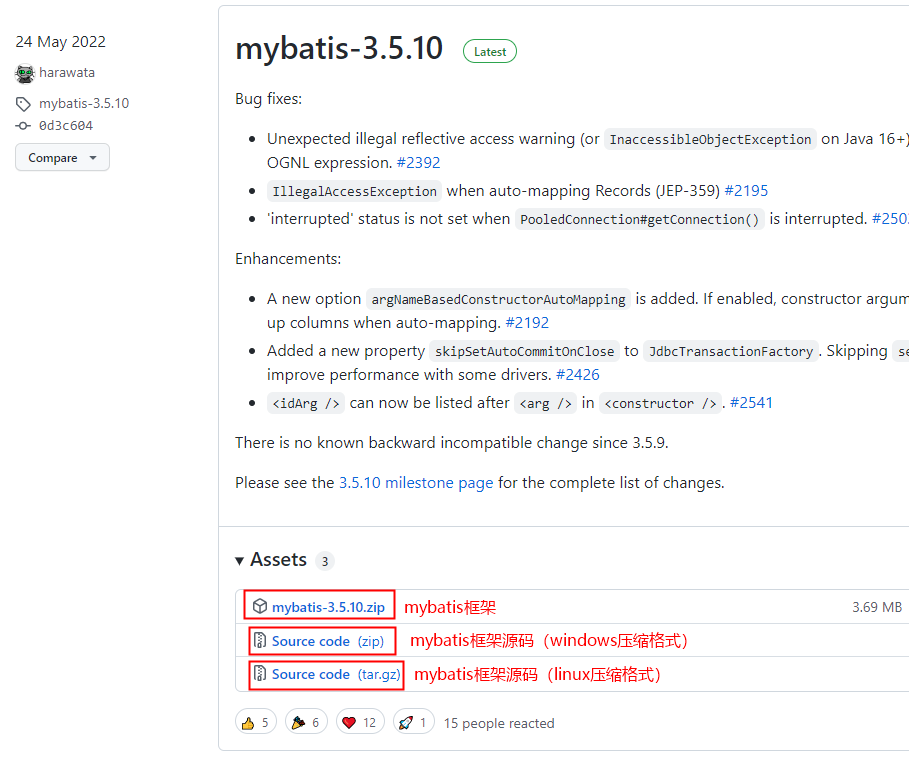Screen dimensions: 909x764
Task: Open the Compare dropdown
Action: [62, 158]
